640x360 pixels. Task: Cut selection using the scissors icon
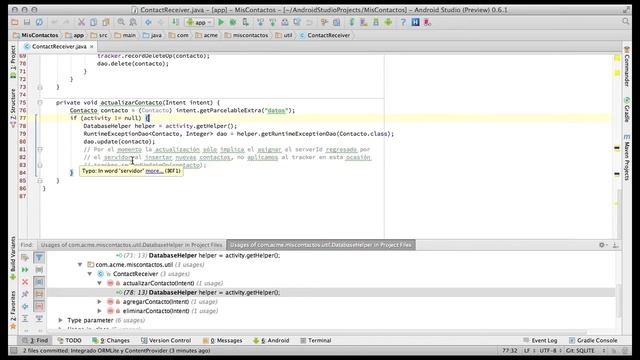tap(81, 22)
